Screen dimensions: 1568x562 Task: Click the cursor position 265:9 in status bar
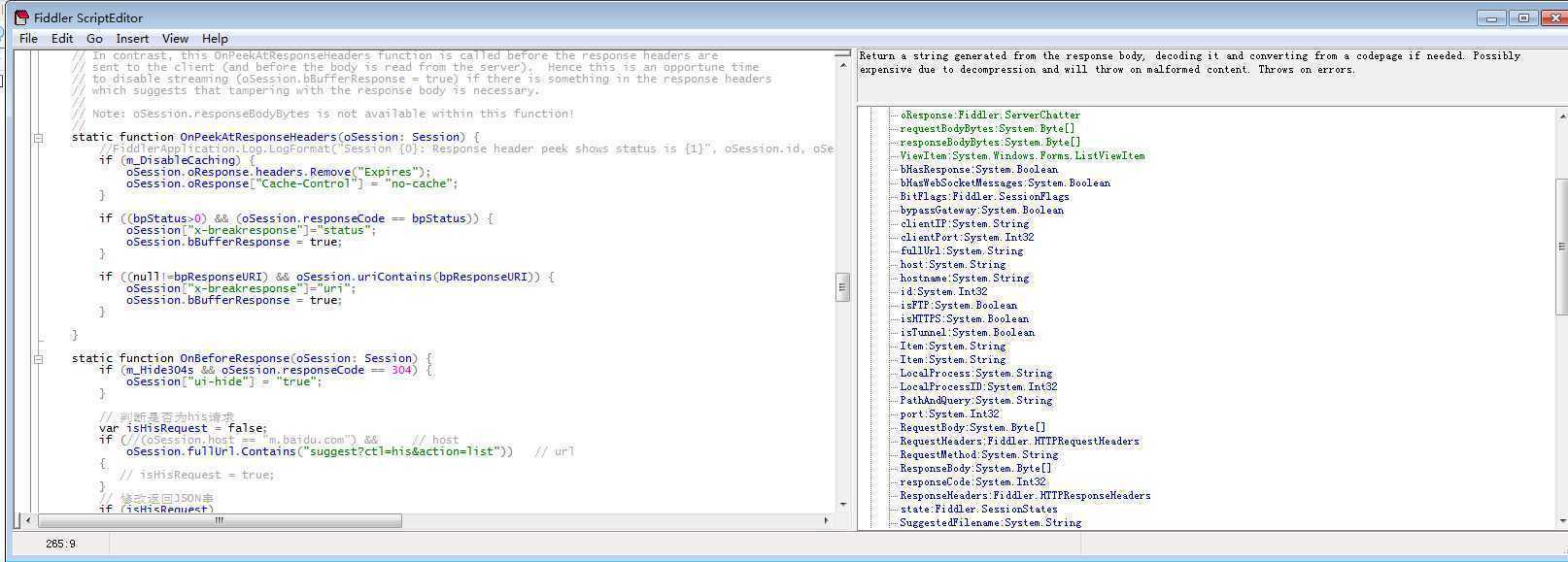60,545
